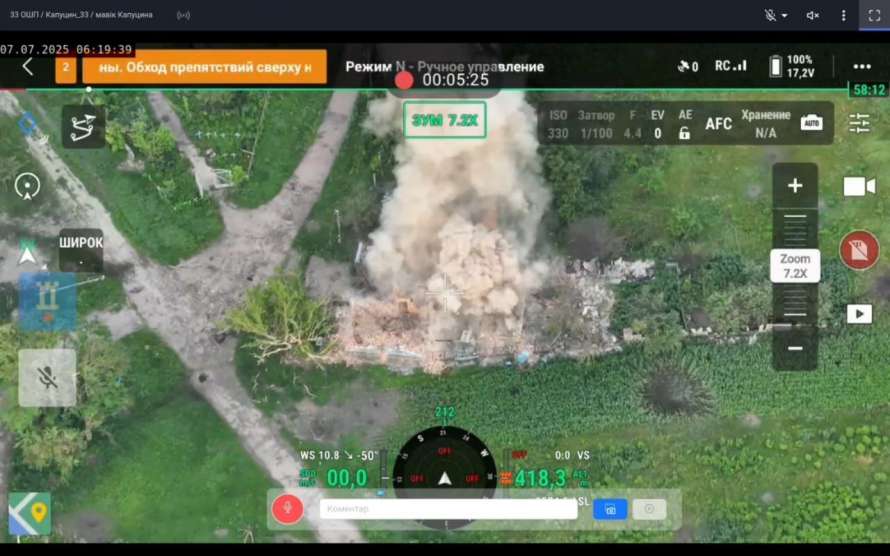Screen dimensions: 890x556
Task: Click the red record button with SD card
Action: tap(859, 250)
